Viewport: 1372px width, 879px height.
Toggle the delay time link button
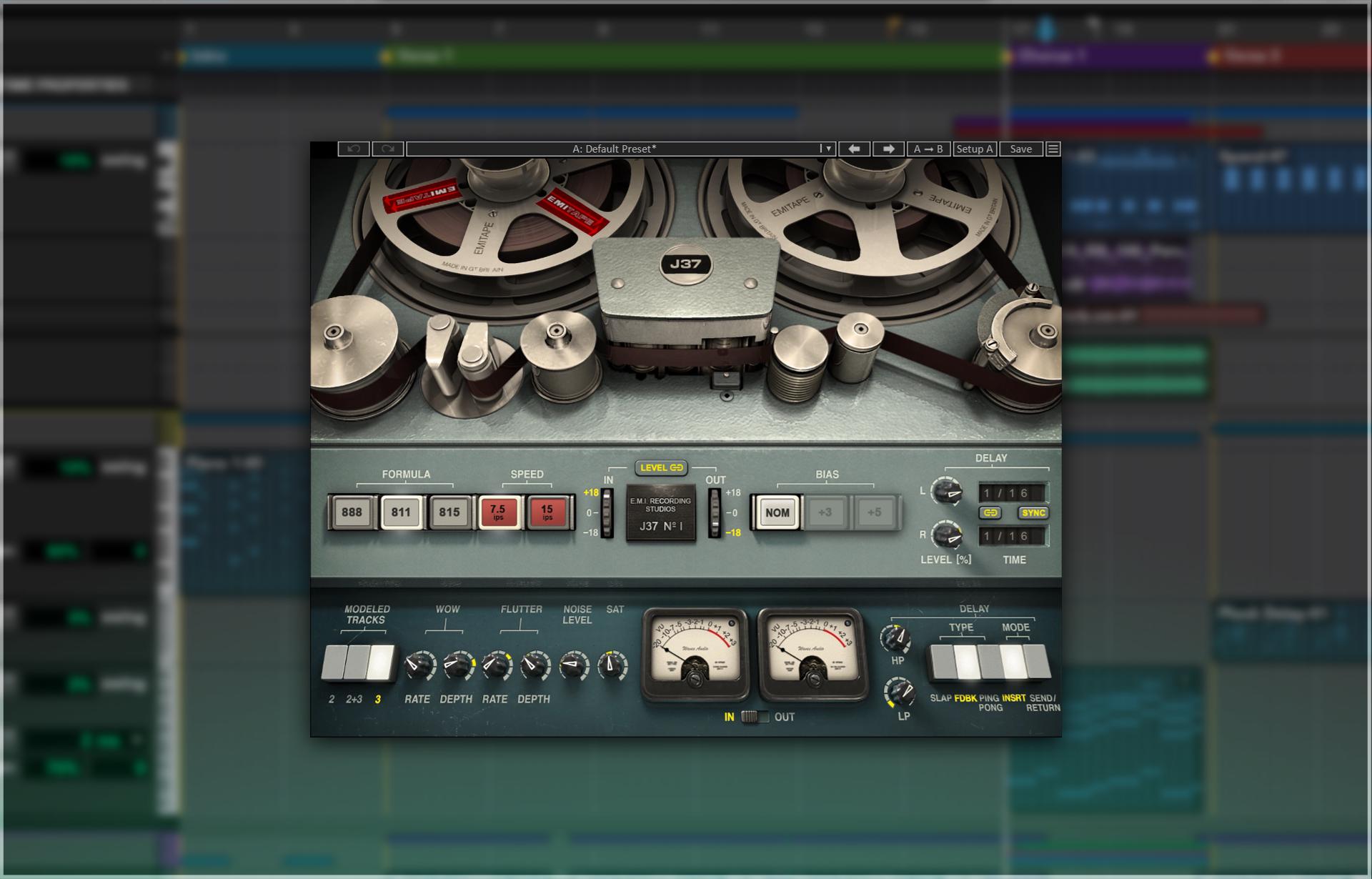point(990,512)
